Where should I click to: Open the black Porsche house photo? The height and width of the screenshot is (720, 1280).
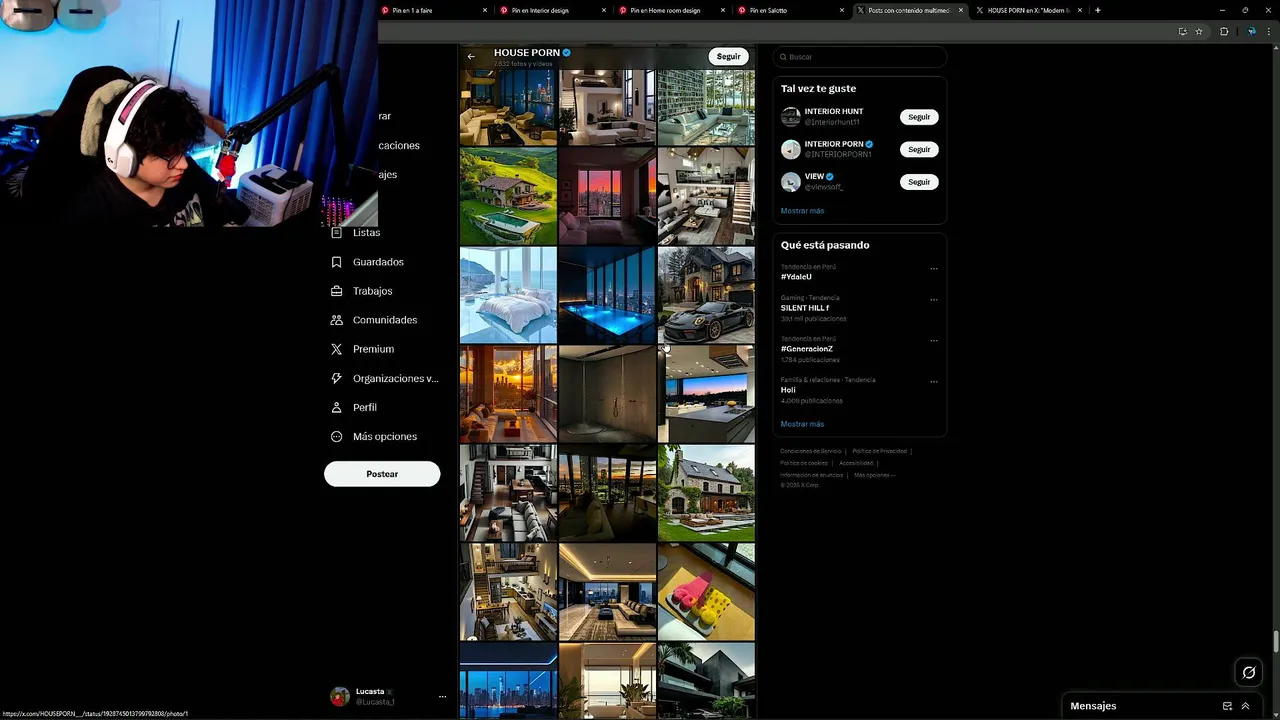(x=706, y=295)
